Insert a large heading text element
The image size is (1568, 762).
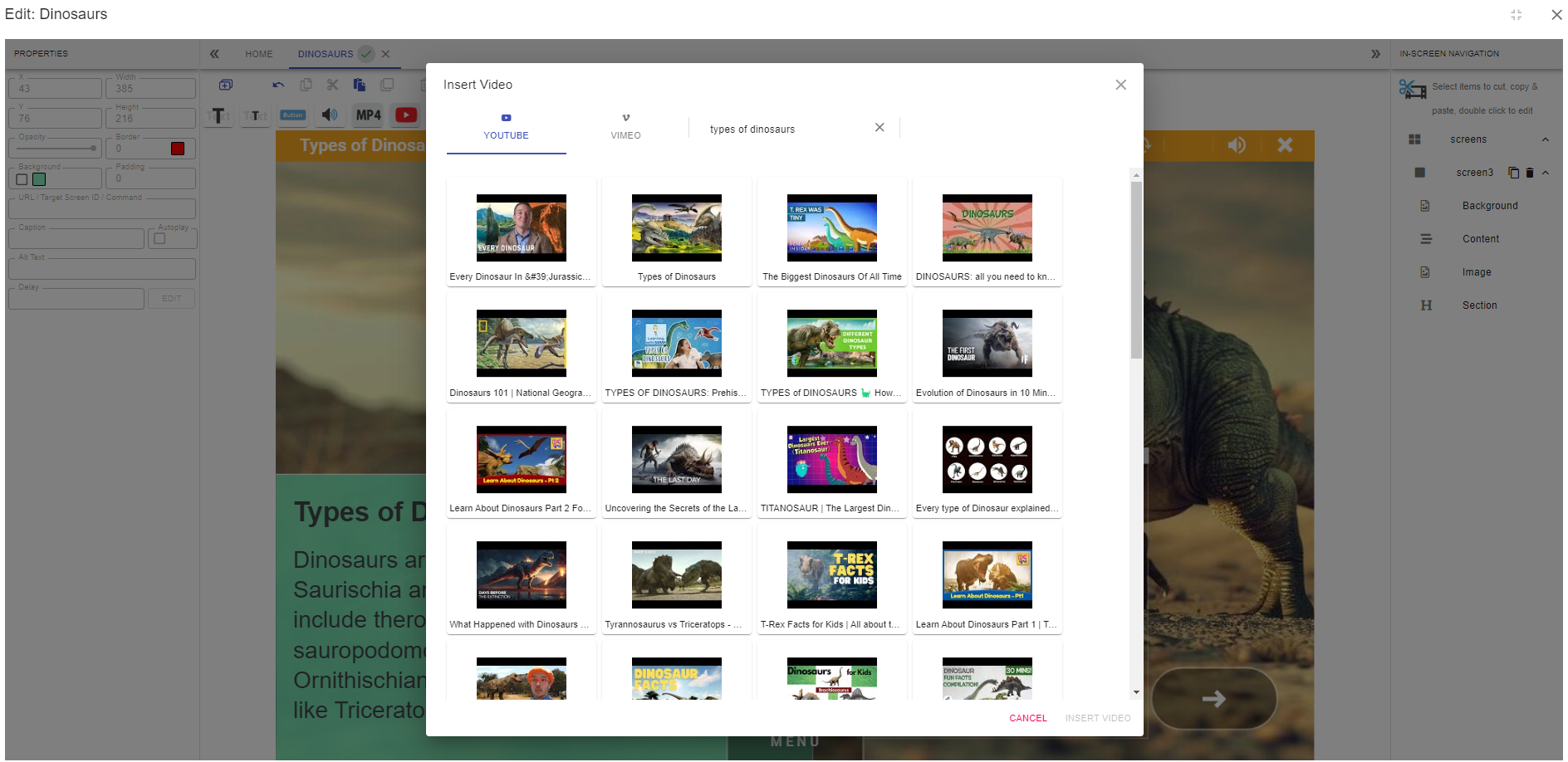(x=218, y=115)
